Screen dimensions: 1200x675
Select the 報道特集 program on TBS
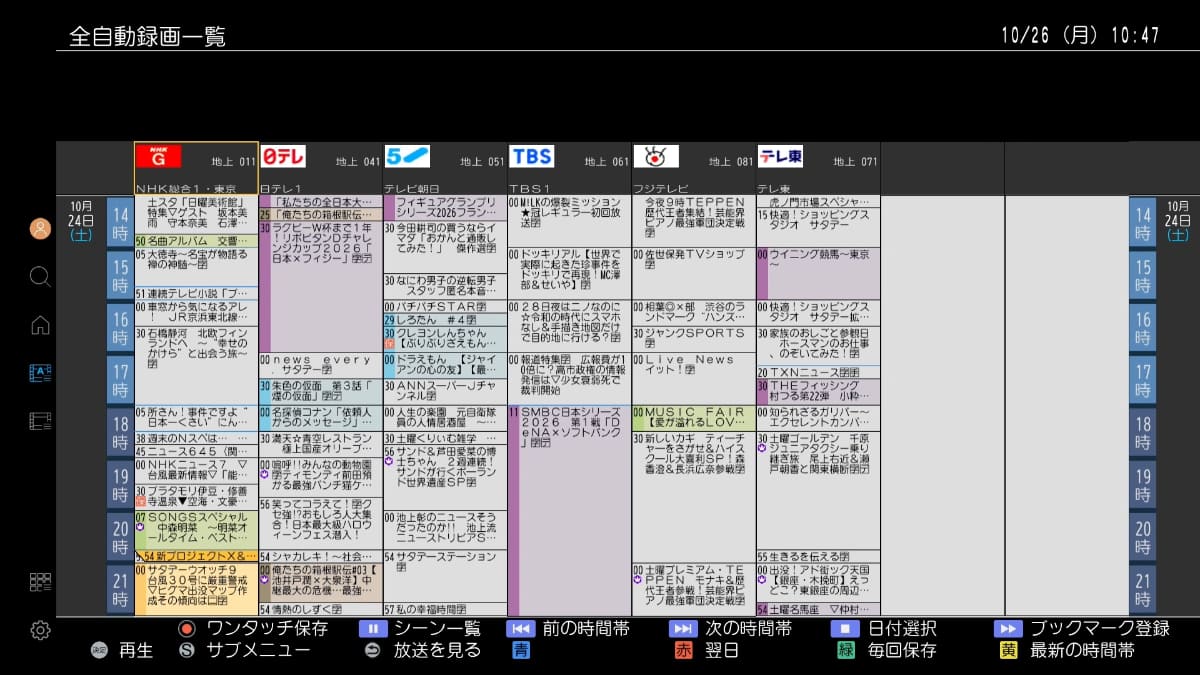pyautogui.click(x=569, y=378)
